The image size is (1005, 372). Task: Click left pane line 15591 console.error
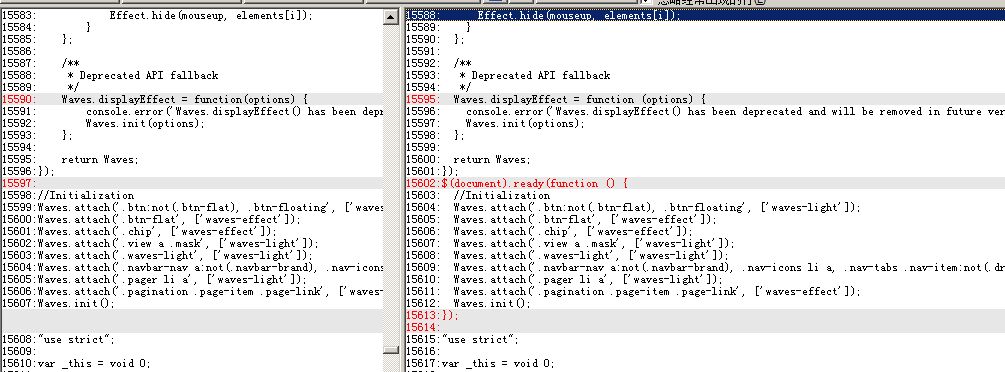point(192,112)
